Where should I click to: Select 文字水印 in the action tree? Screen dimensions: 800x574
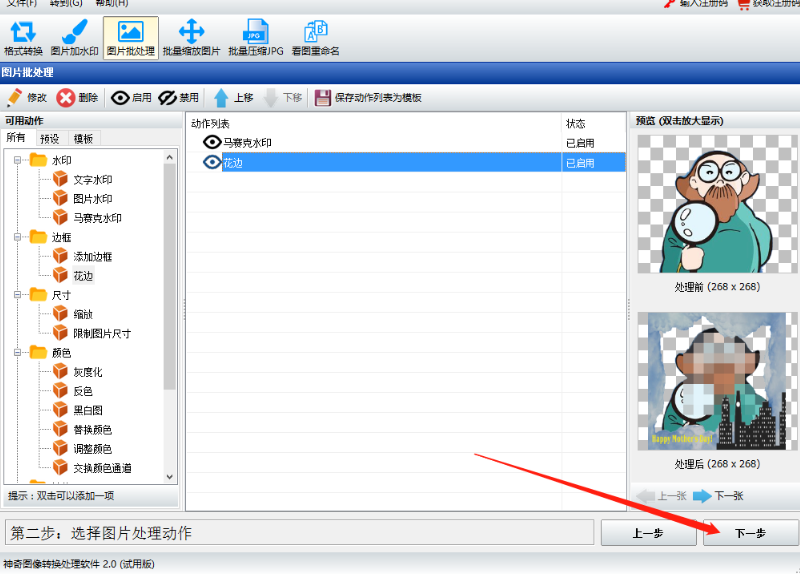tap(92, 180)
